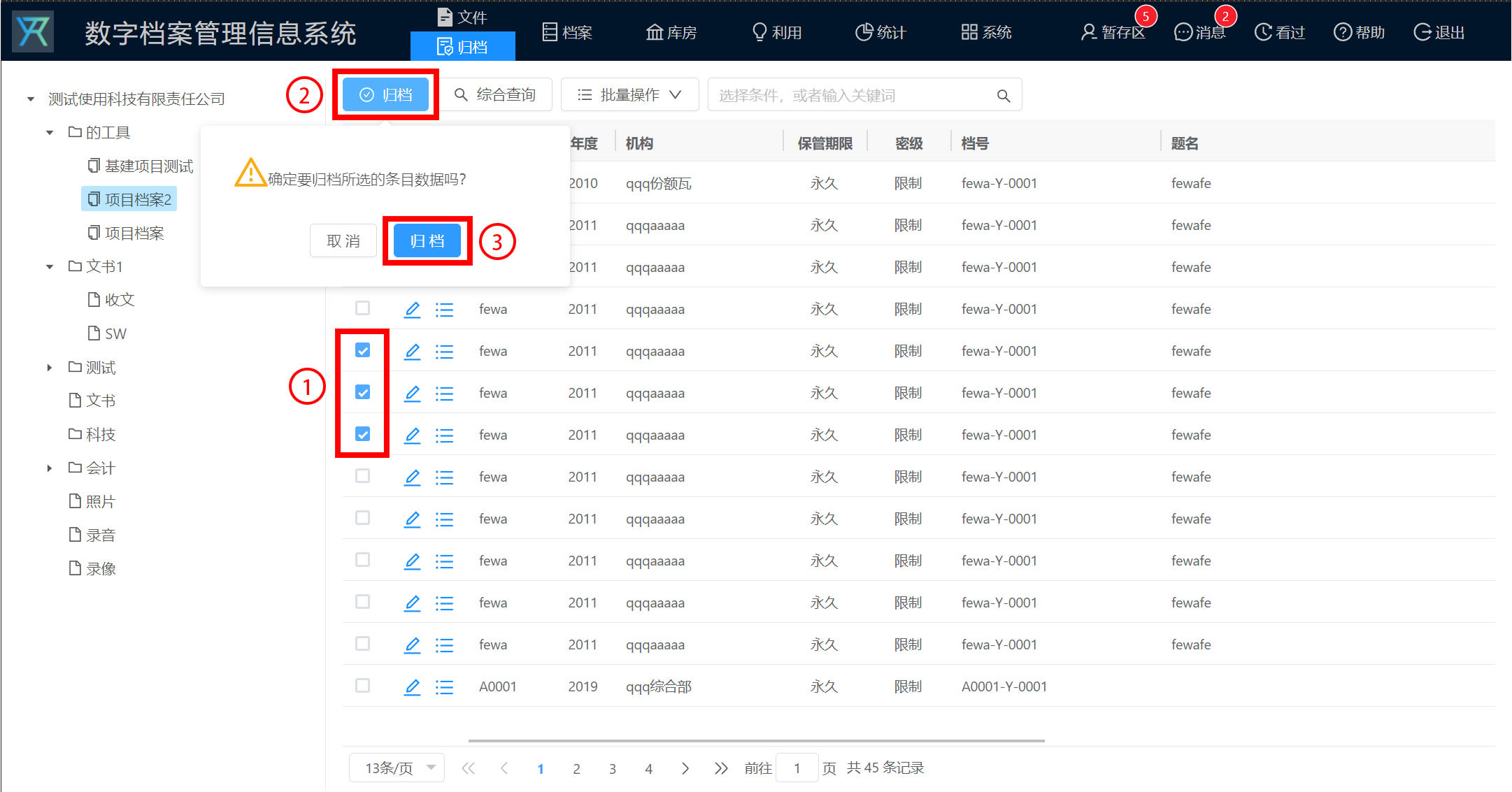This screenshot has height=792, width=1512.
Task: Open the 照片 tree item
Action: click(x=92, y=501)
